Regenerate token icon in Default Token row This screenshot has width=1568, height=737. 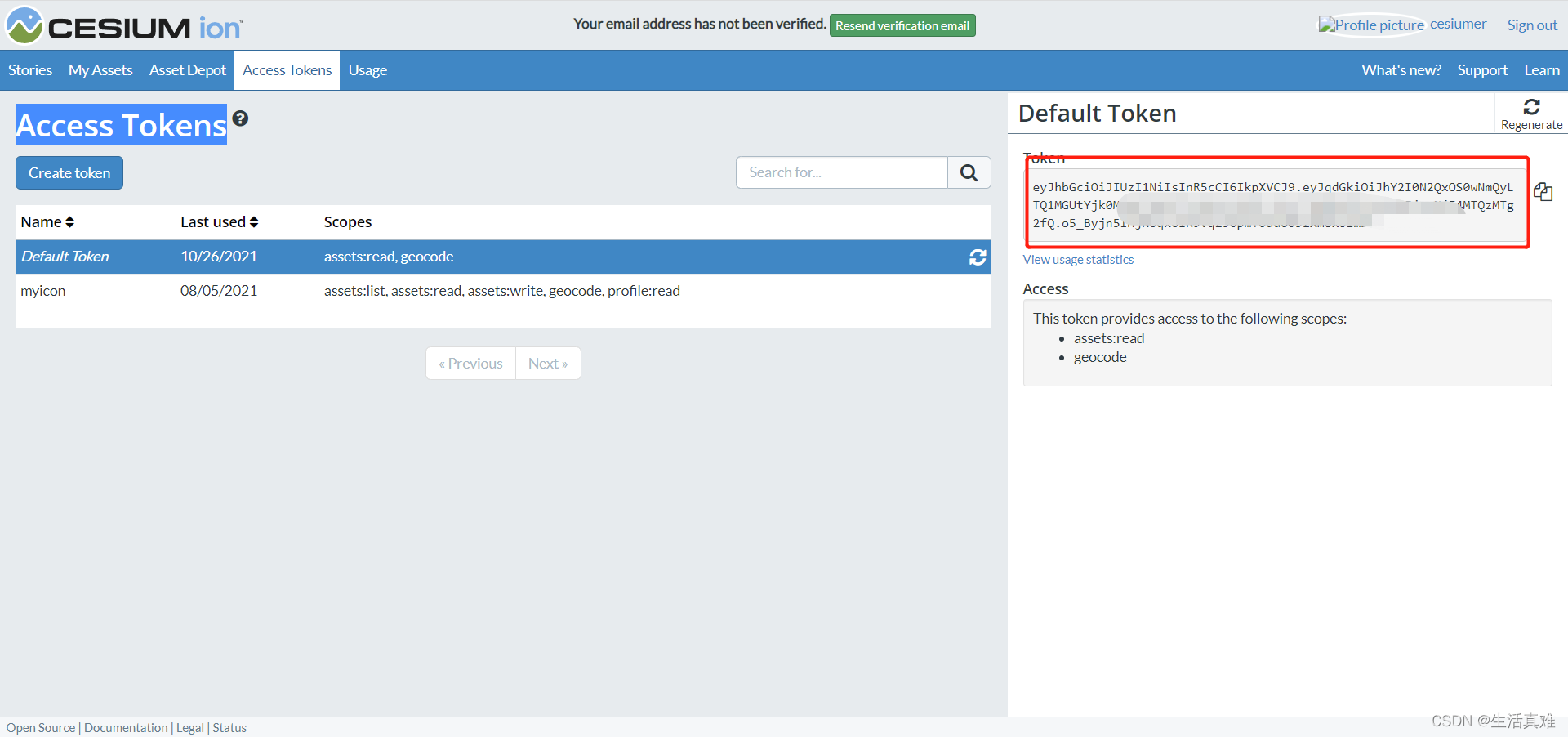(978, 257)
